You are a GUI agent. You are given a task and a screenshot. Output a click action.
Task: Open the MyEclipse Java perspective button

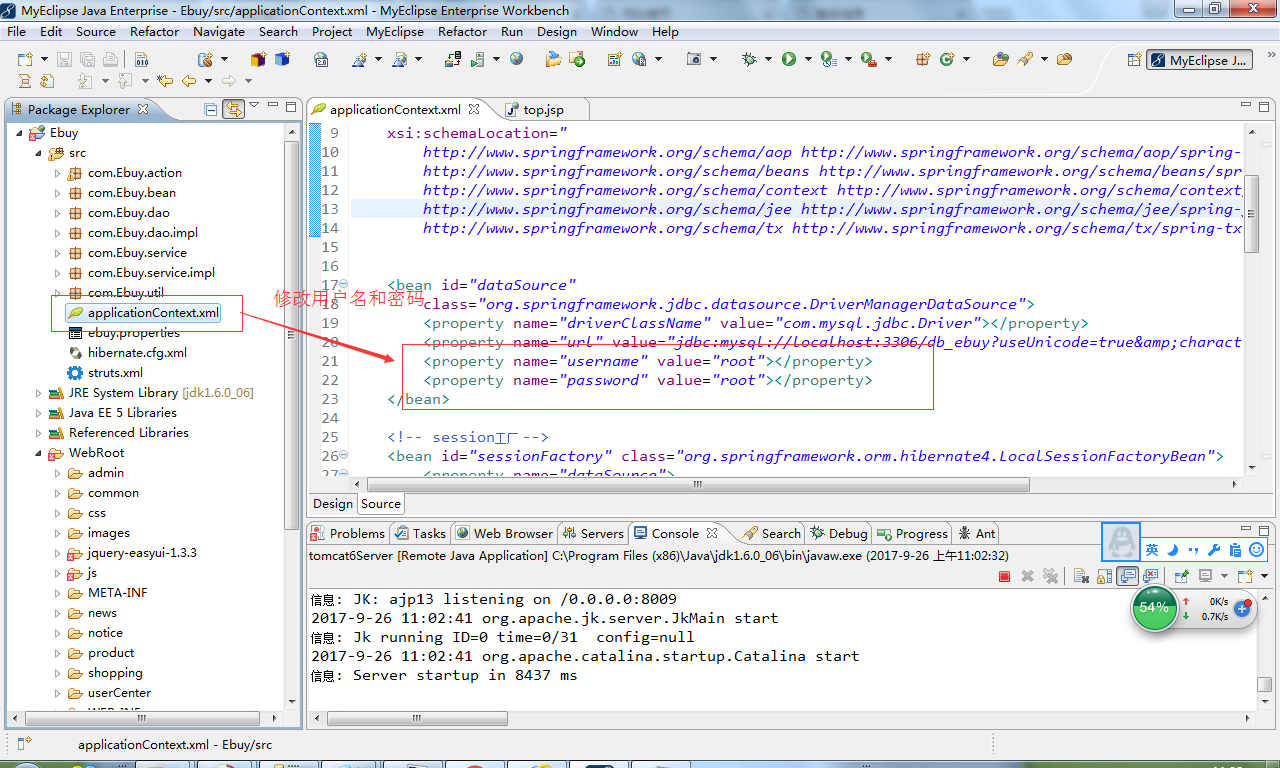tap(1200, 60)
